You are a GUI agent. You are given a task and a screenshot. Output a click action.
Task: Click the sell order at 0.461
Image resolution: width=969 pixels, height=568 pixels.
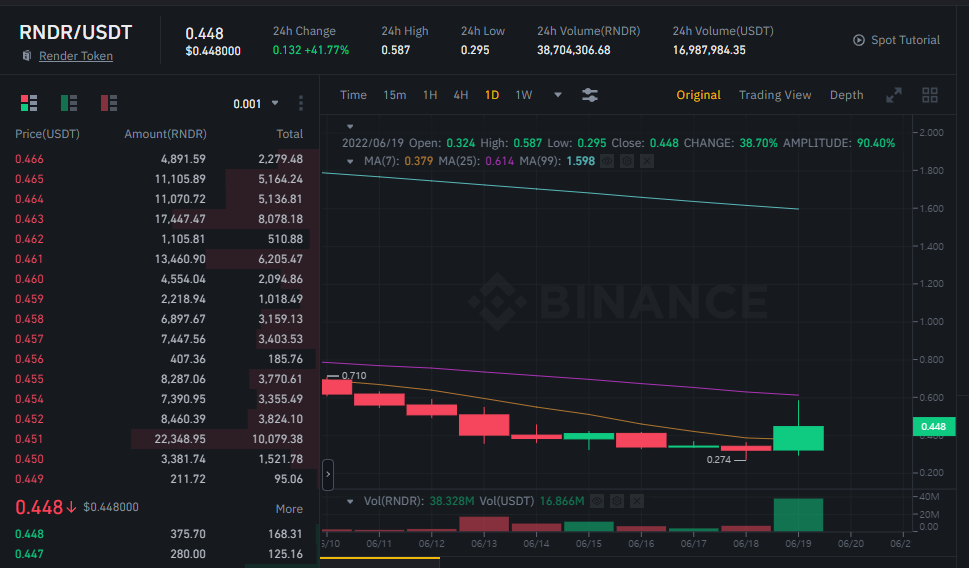pyautogui.click(x=159, y=259)
